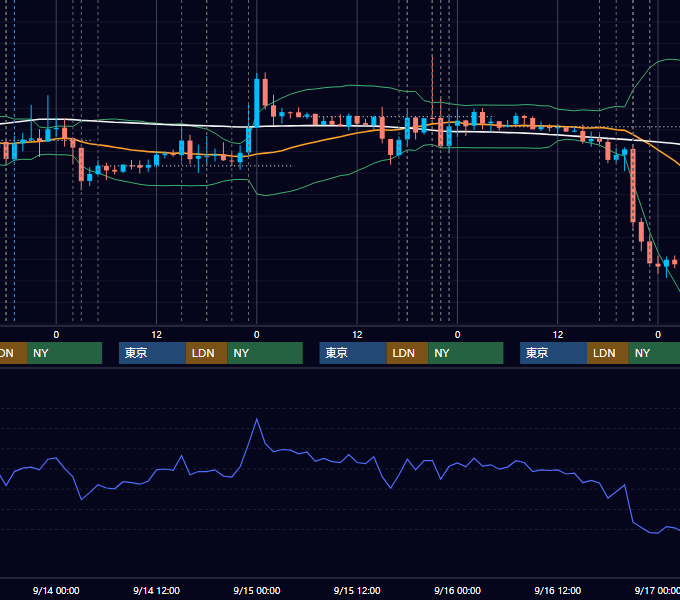The image size is (680, 600).
Task: Select the 東京 session block on 9/15
Action: pyautogui.click(x=353, y=353)
